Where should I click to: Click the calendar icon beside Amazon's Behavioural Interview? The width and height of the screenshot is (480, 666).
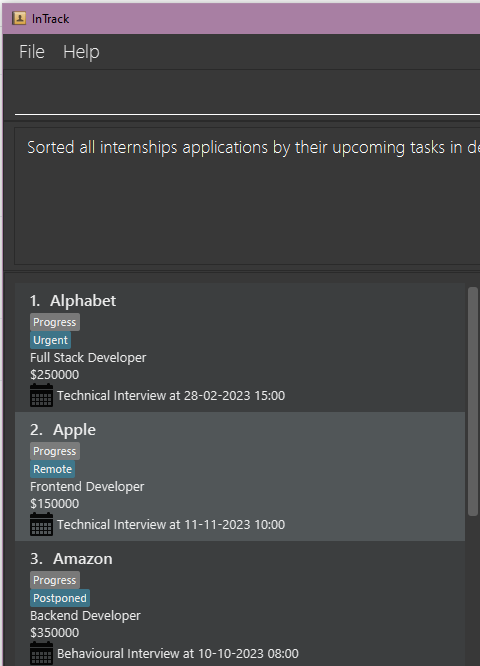[42, 653]
